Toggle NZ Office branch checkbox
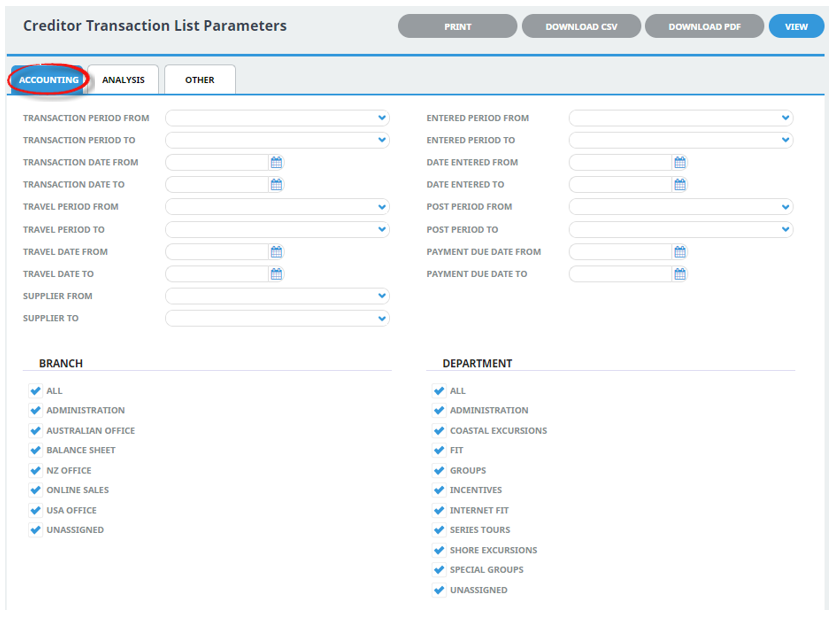The width and height of the screenshot is (836, 623). (35, 470)
